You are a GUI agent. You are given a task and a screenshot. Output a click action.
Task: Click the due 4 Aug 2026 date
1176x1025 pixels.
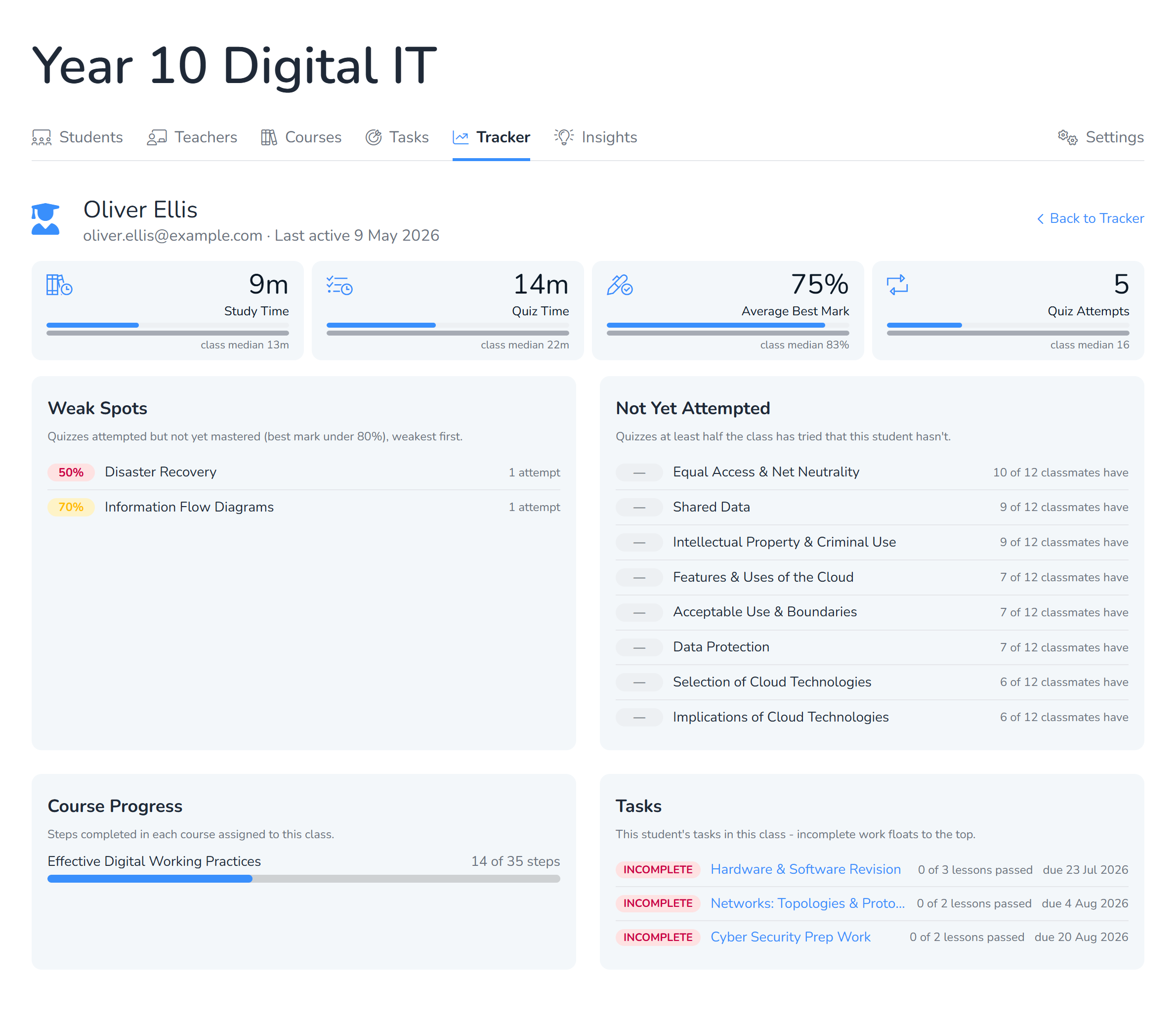pyautogui.click(x=1085, y=904)
